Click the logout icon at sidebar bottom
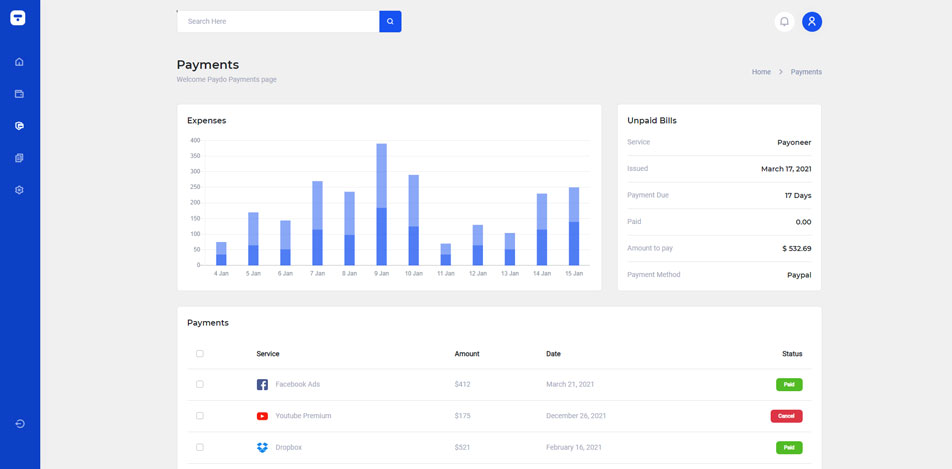Viewport: 952px width, 469px height. 19,424
